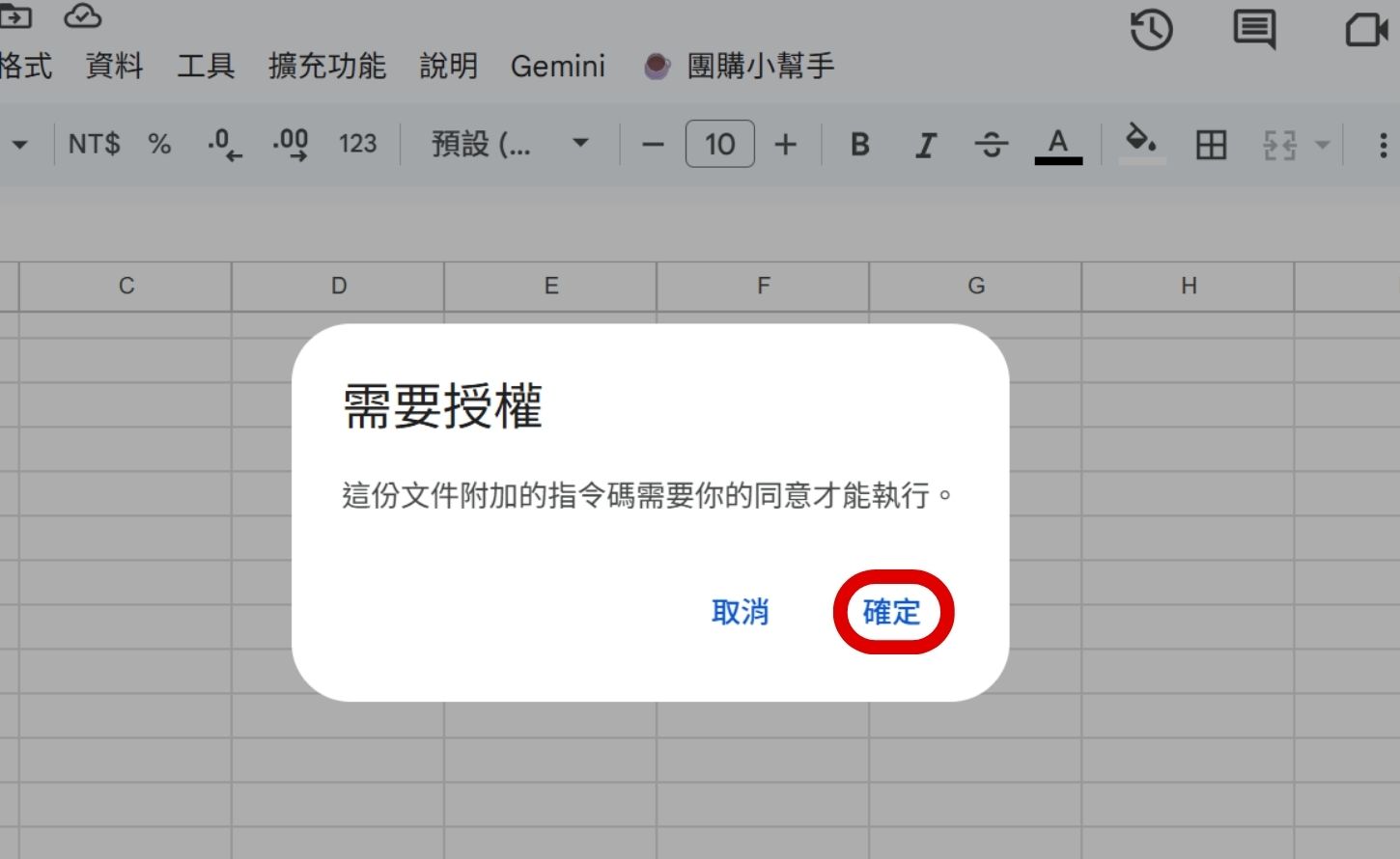The height and width of the screenshot is (859, 1400).
Task: Toggle italic formatting
Action: tap(925, 144)
